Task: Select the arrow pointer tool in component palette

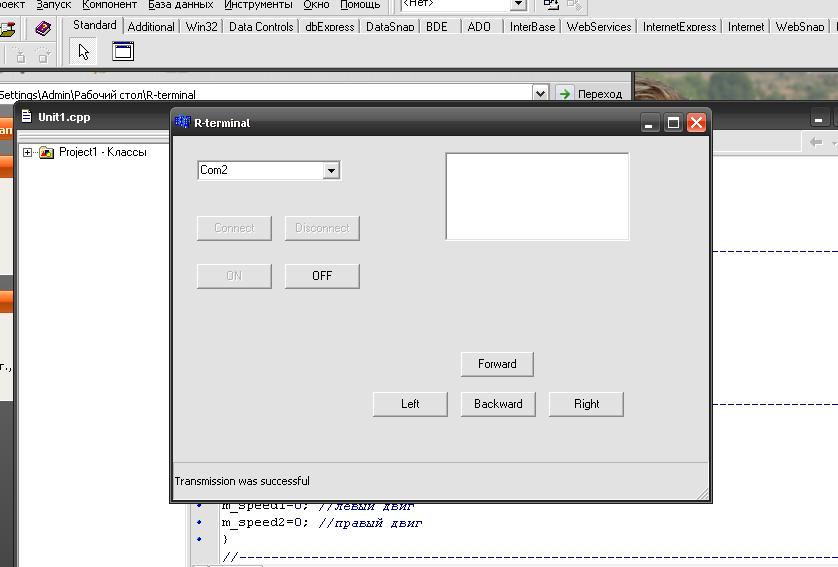Action: tap(84, 52)
